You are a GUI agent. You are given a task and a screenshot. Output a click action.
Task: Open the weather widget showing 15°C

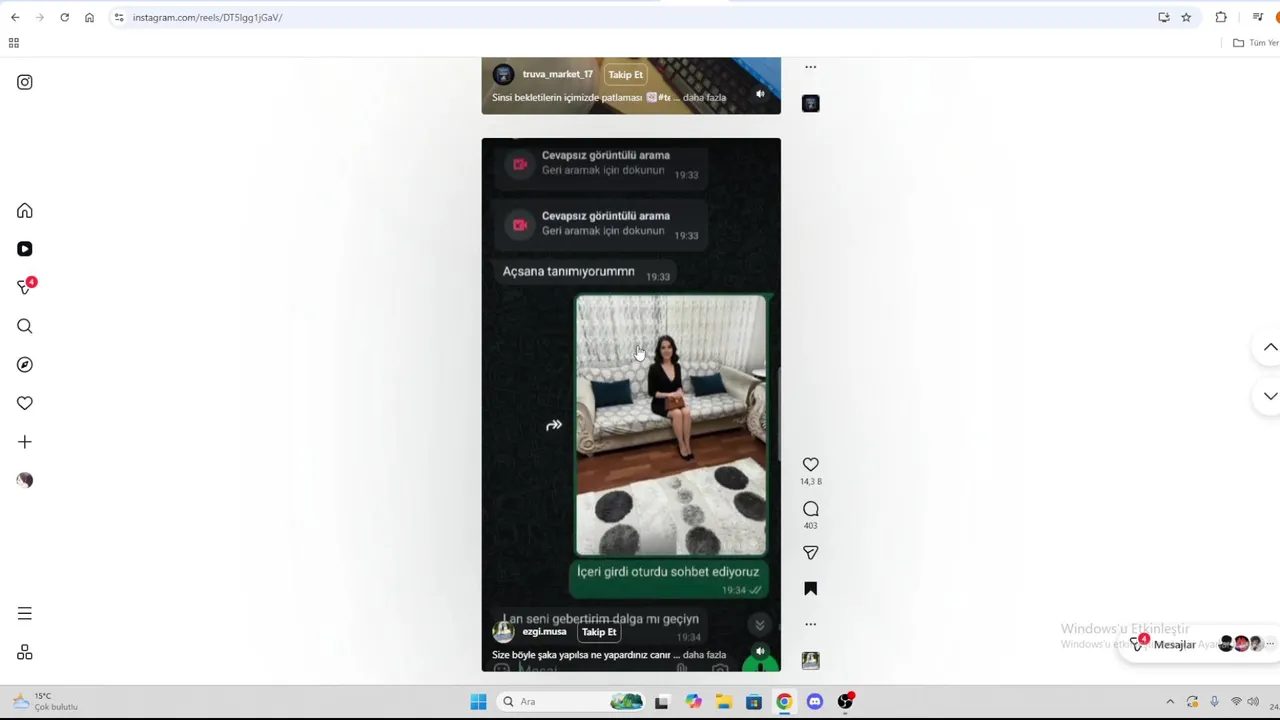click(45, 702)
